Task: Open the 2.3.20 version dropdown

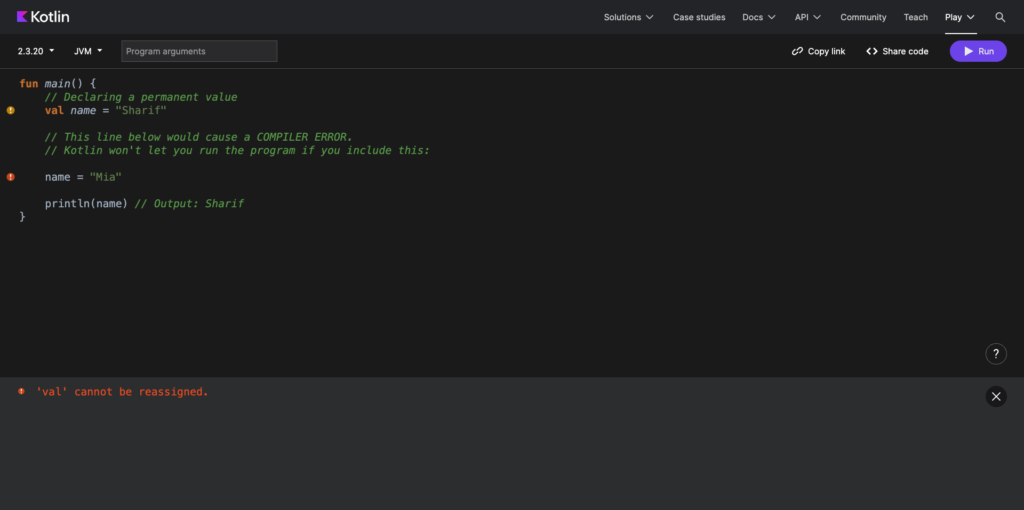Action: (x=36, y=51)
